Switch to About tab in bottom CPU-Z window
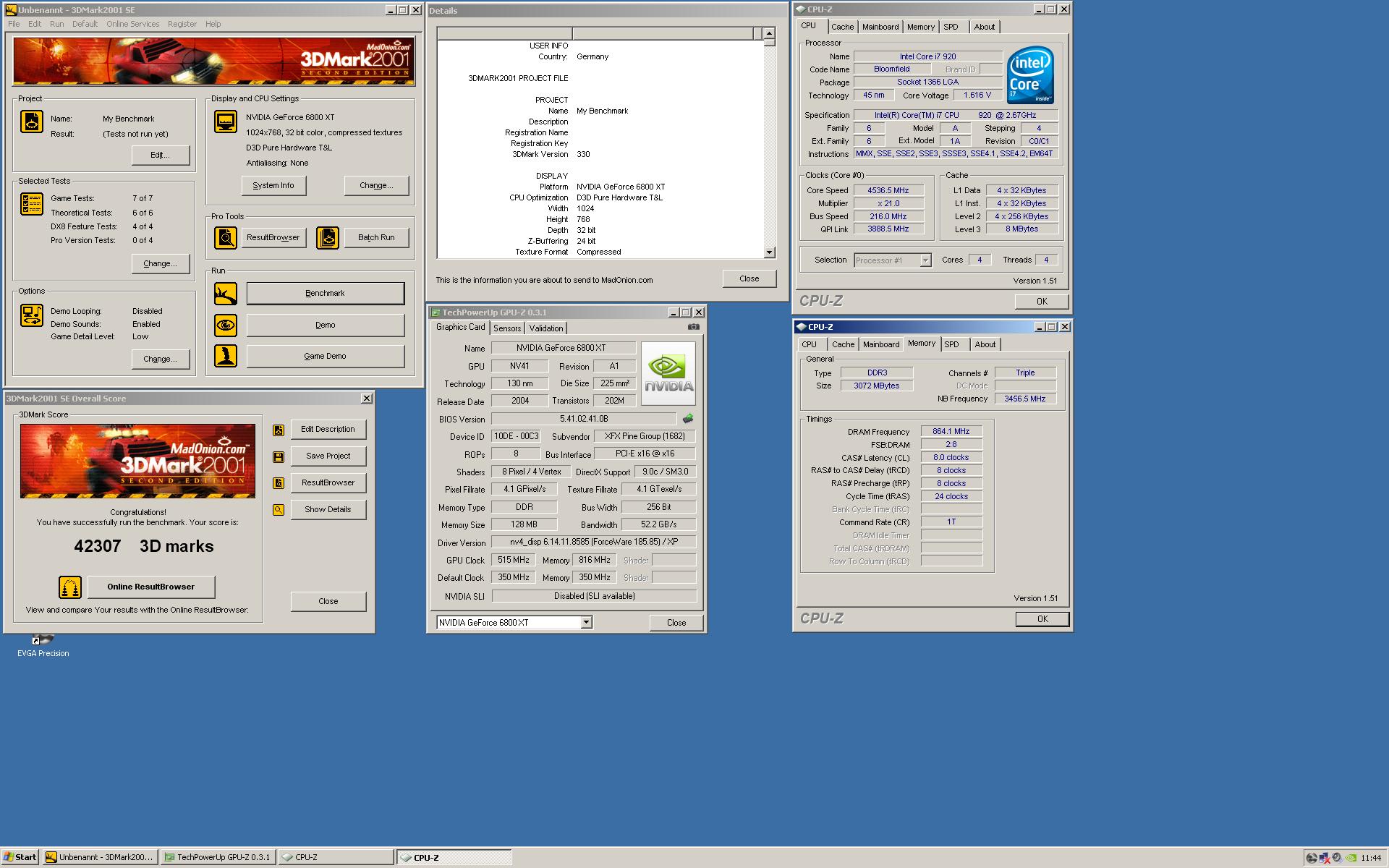This screenshot has height=868, width=1389. tap(985, 344)
